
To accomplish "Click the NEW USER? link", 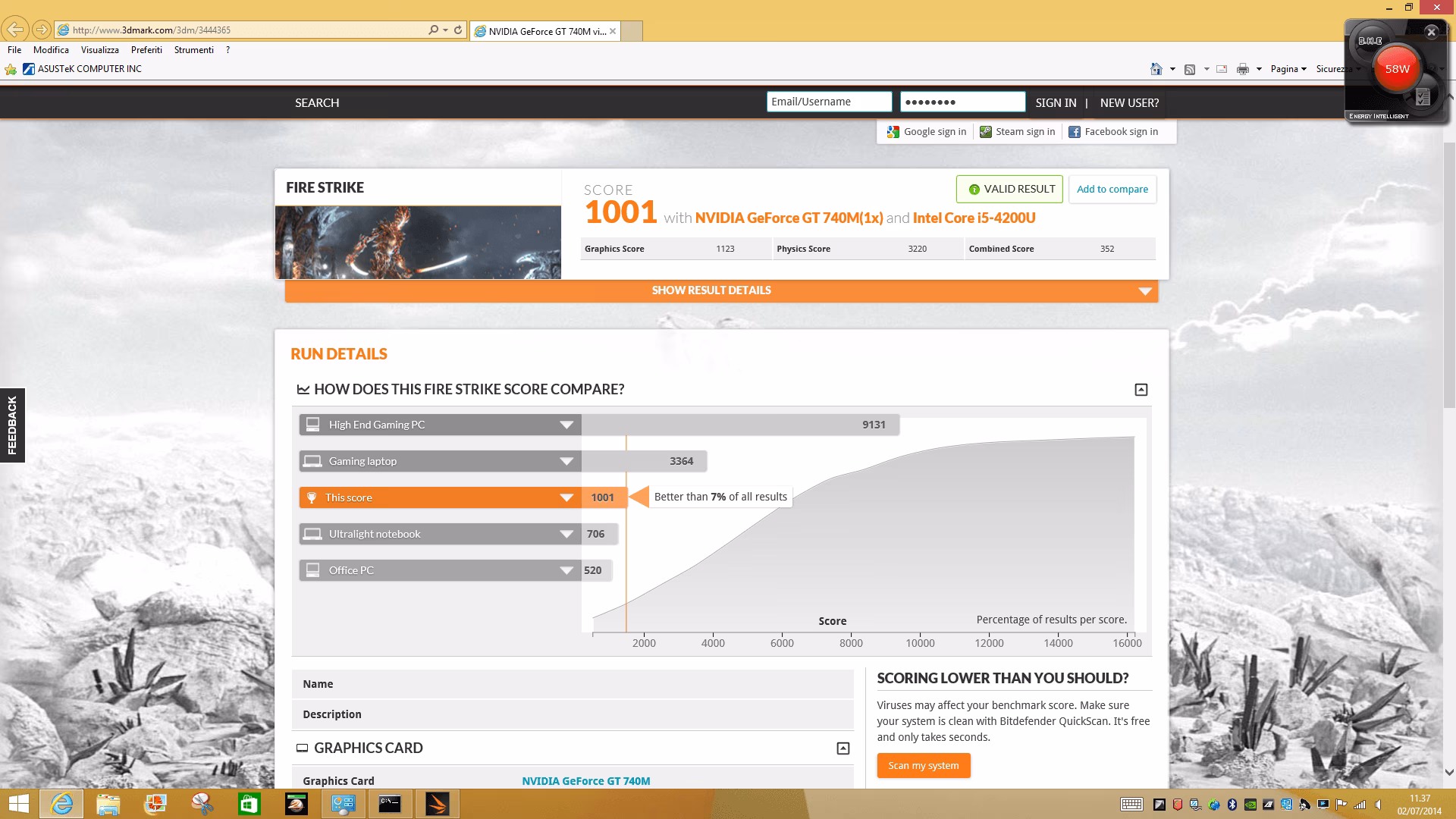I will [x=1129, y=103].
